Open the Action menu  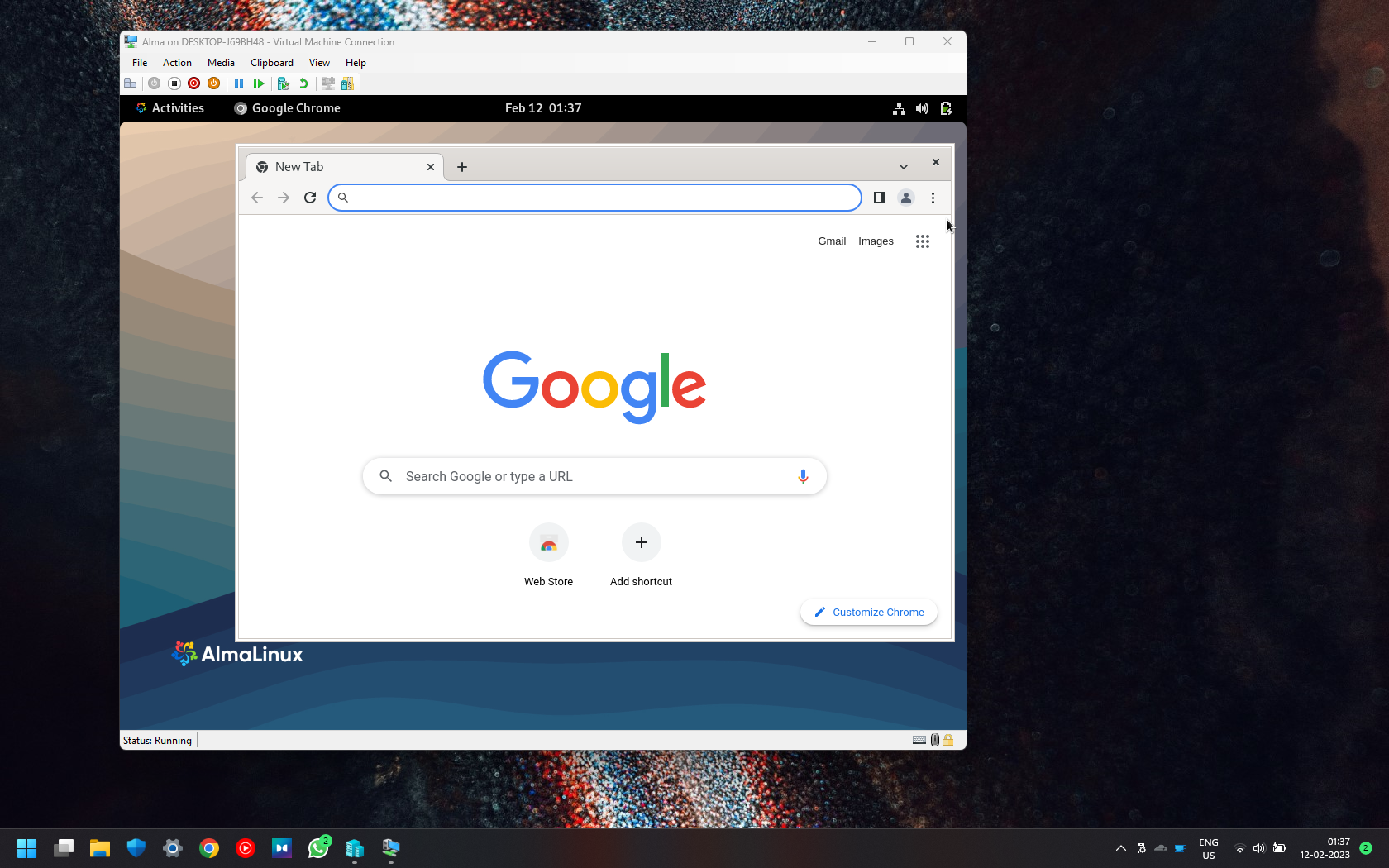click(x=177, y=63)
